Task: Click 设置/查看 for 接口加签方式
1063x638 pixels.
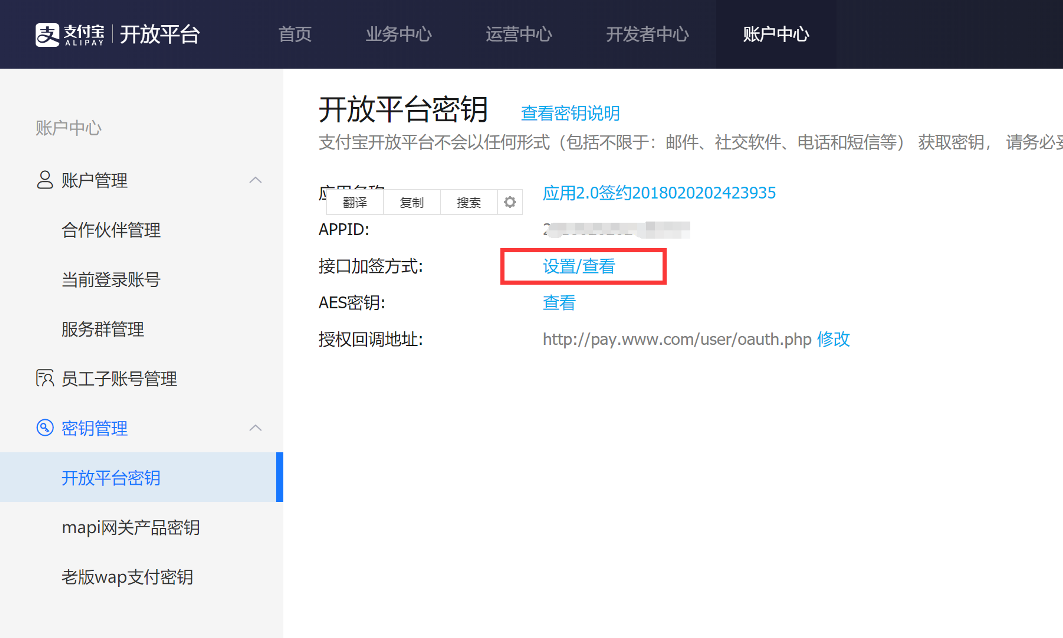Action: click(581, 265)
